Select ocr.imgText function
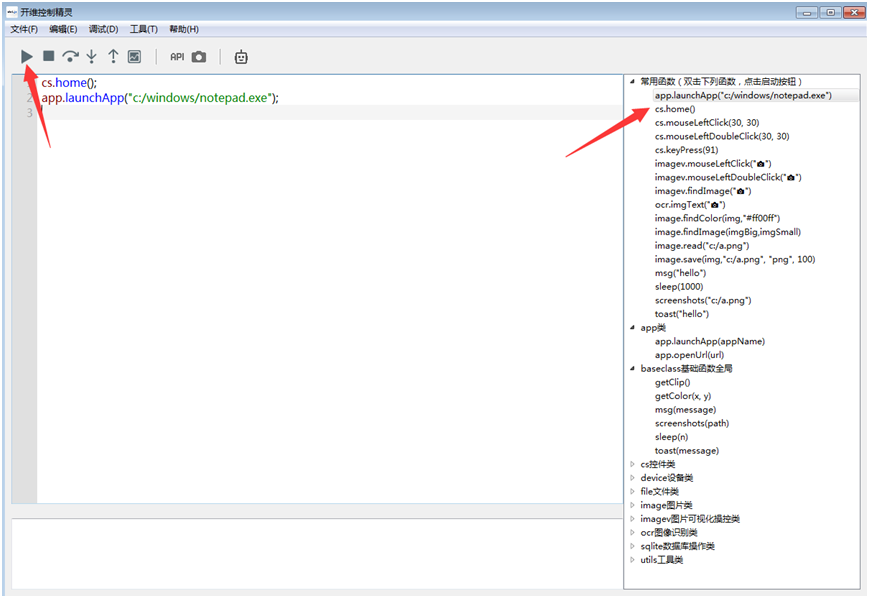This screenshot has width=869, height=598. pos(690,205)
